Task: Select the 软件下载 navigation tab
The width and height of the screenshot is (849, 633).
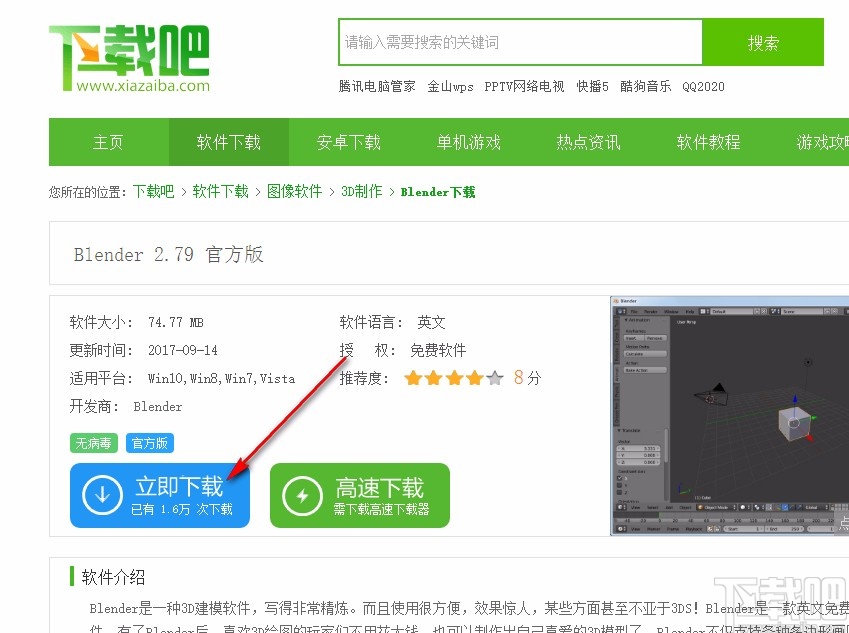Action: (228, 142)
